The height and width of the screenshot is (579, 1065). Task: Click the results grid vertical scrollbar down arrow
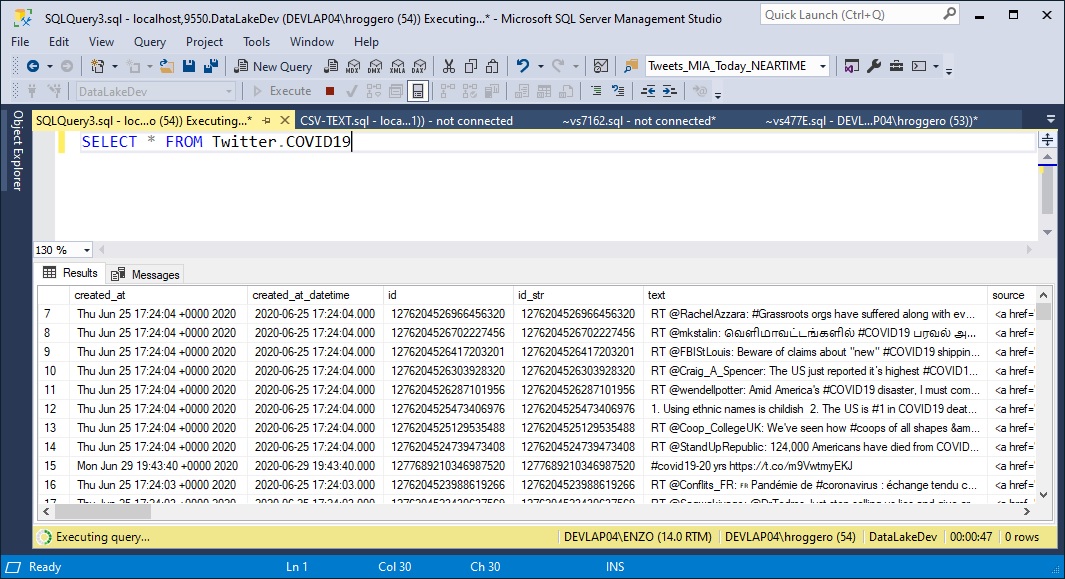coord(1044,494)
